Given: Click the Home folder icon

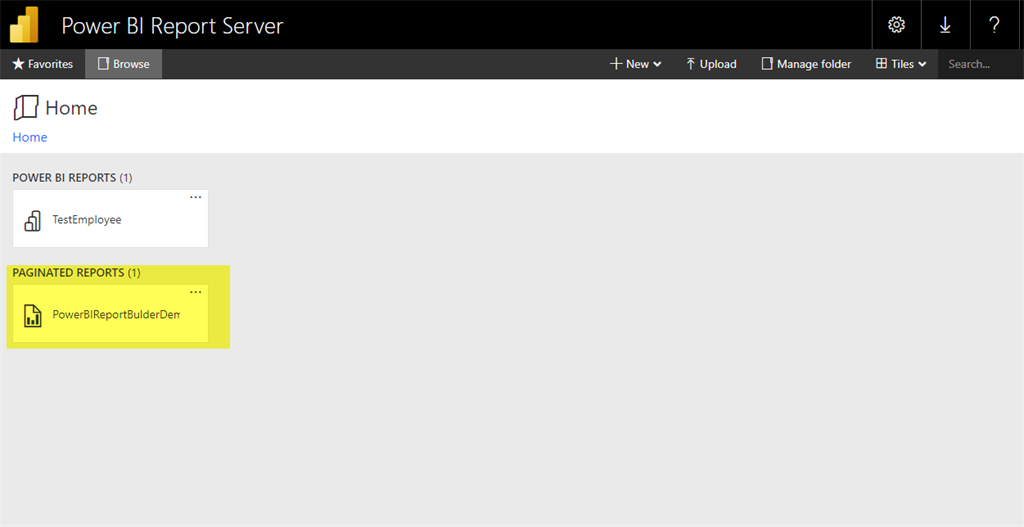Looking at the screenshot, I should [26, 108].
